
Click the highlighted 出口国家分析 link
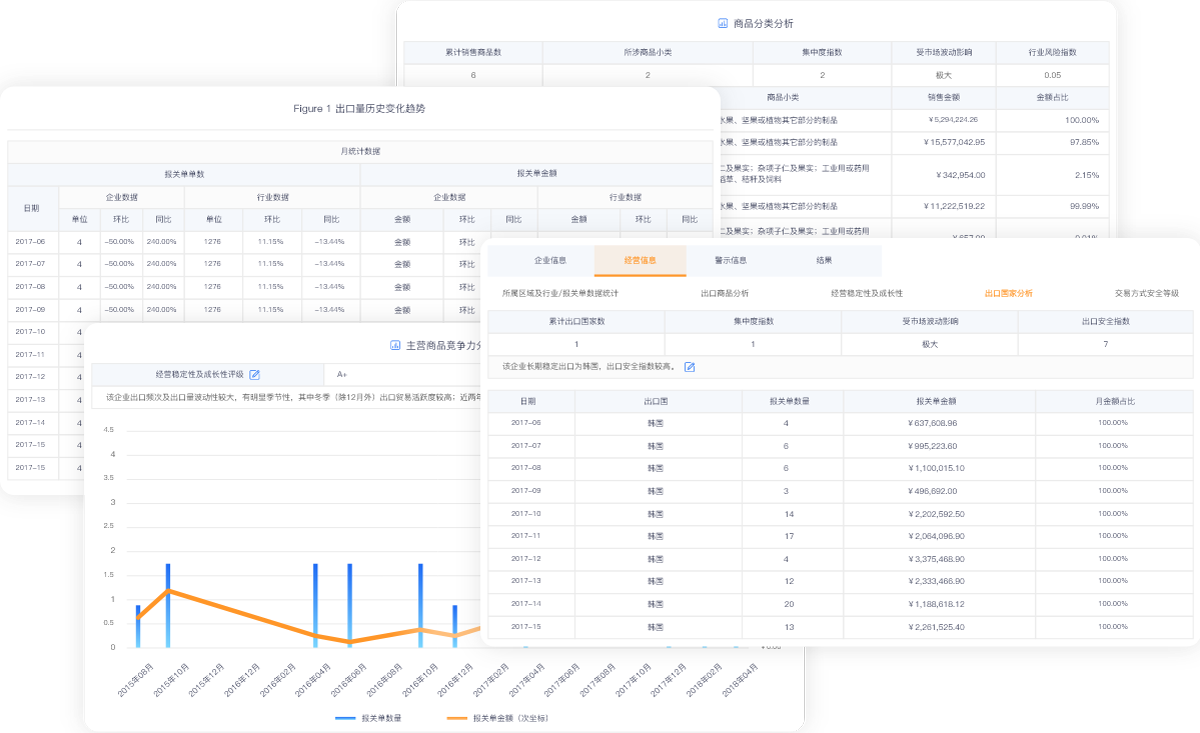point(1008,293)
